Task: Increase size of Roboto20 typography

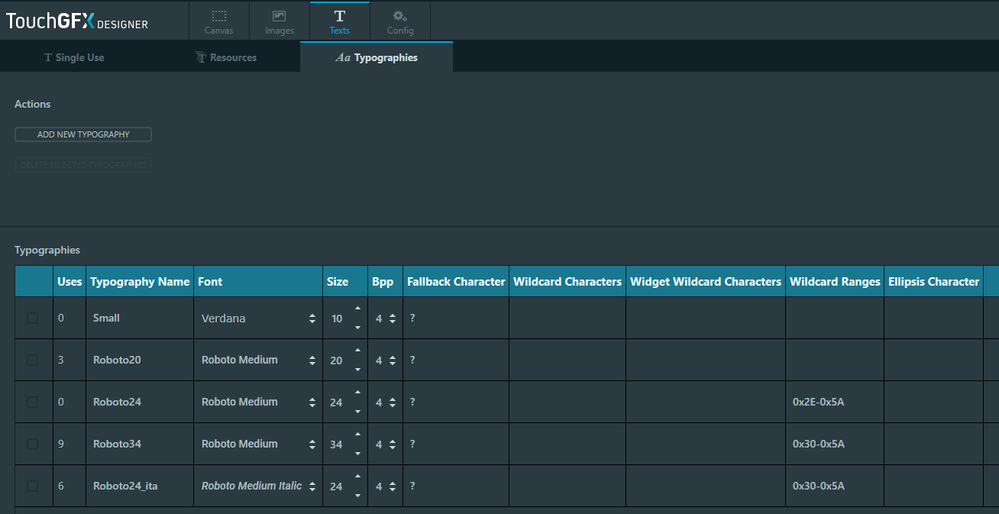Action: [357, 351]
